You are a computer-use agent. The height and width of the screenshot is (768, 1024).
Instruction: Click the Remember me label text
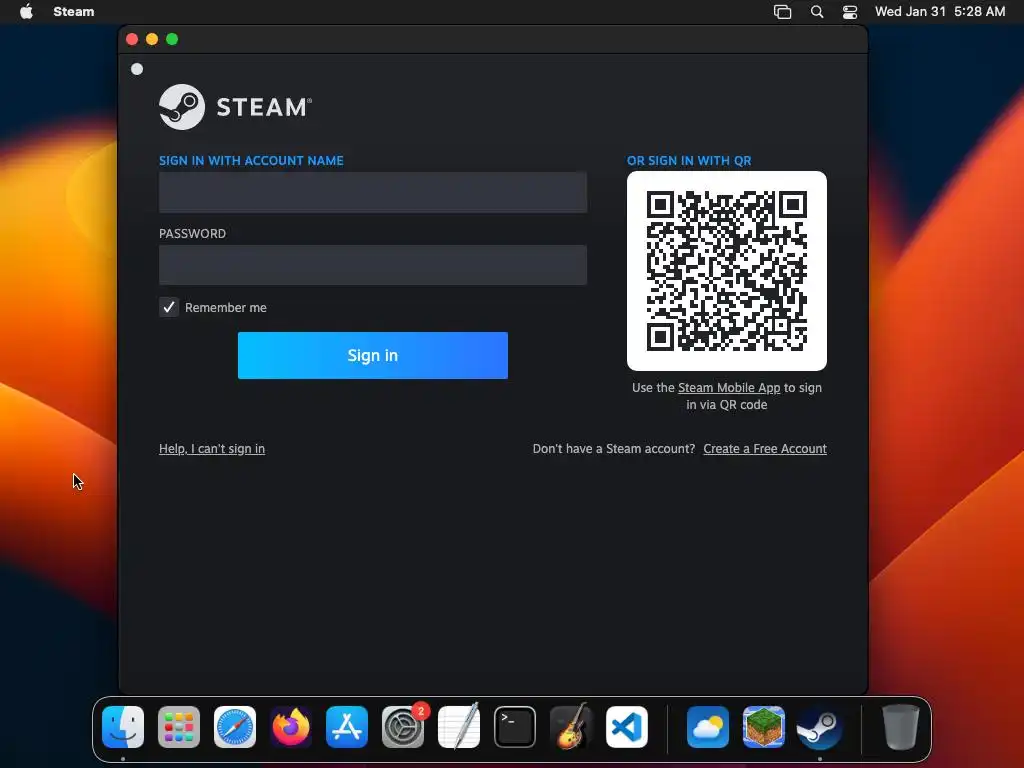coord(226,308)
